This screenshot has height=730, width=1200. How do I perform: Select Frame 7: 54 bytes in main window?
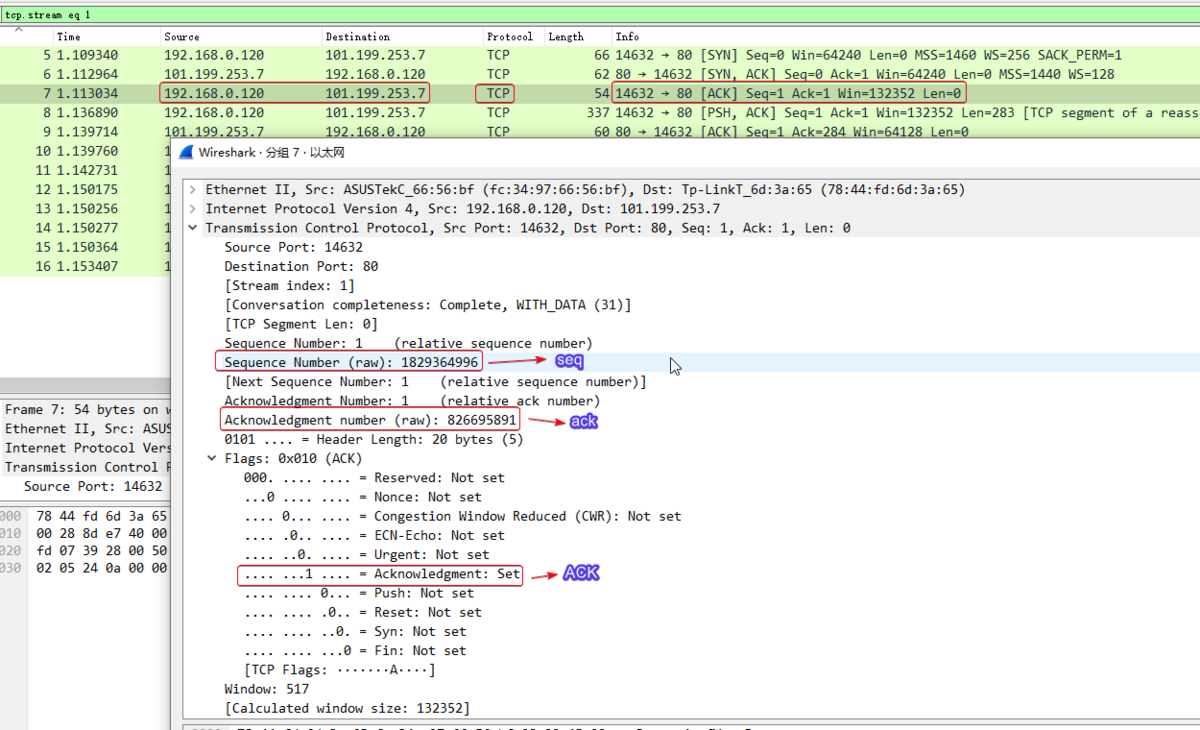pyautogui.click(x=86, y=409)
